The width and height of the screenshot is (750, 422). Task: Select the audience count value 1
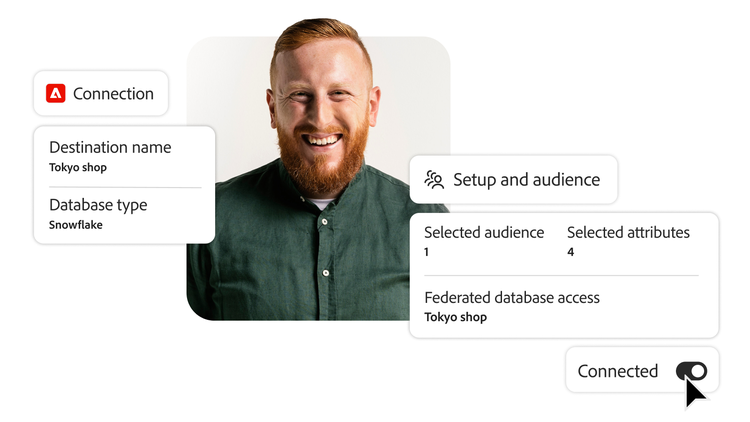point(427,252)
